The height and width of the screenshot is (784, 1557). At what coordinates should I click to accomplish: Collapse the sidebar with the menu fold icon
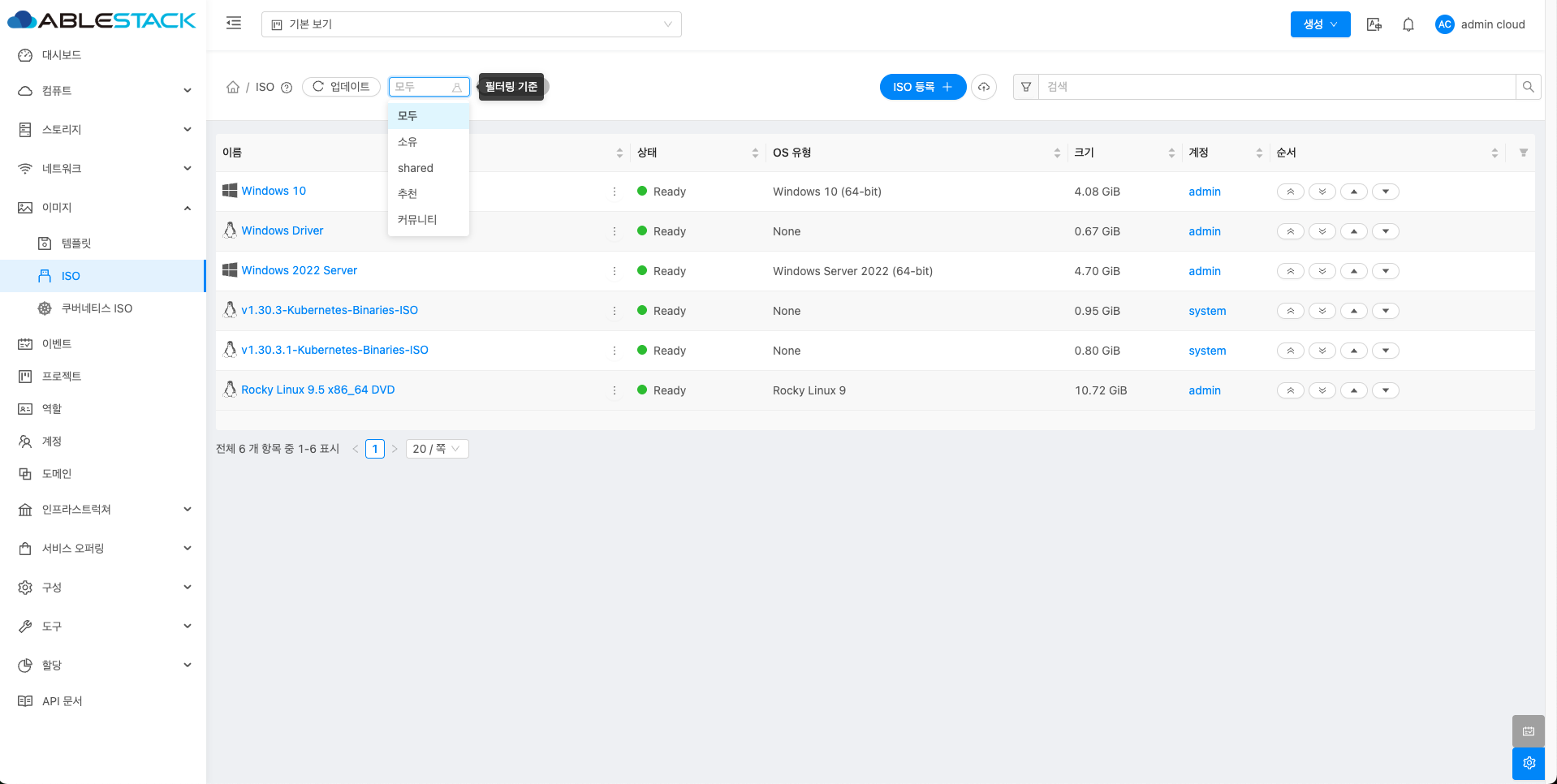coord(234,24)
